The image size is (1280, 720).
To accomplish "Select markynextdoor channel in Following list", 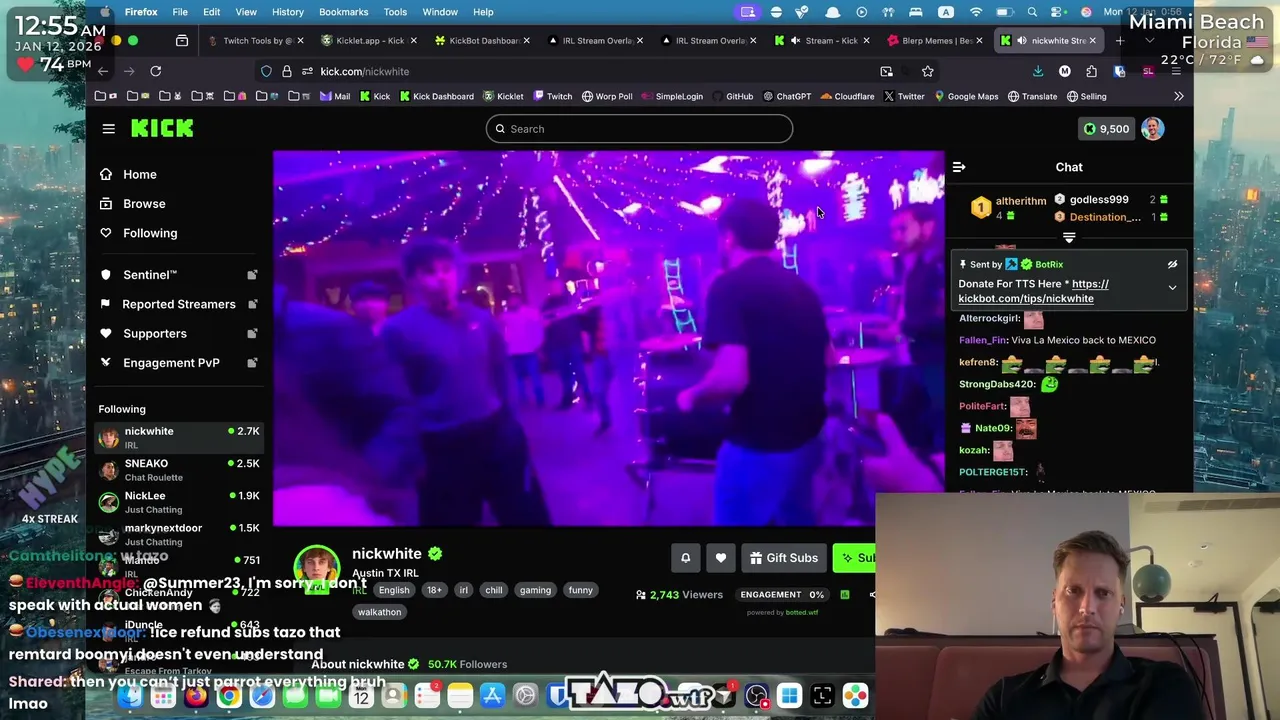I will 180,534.
